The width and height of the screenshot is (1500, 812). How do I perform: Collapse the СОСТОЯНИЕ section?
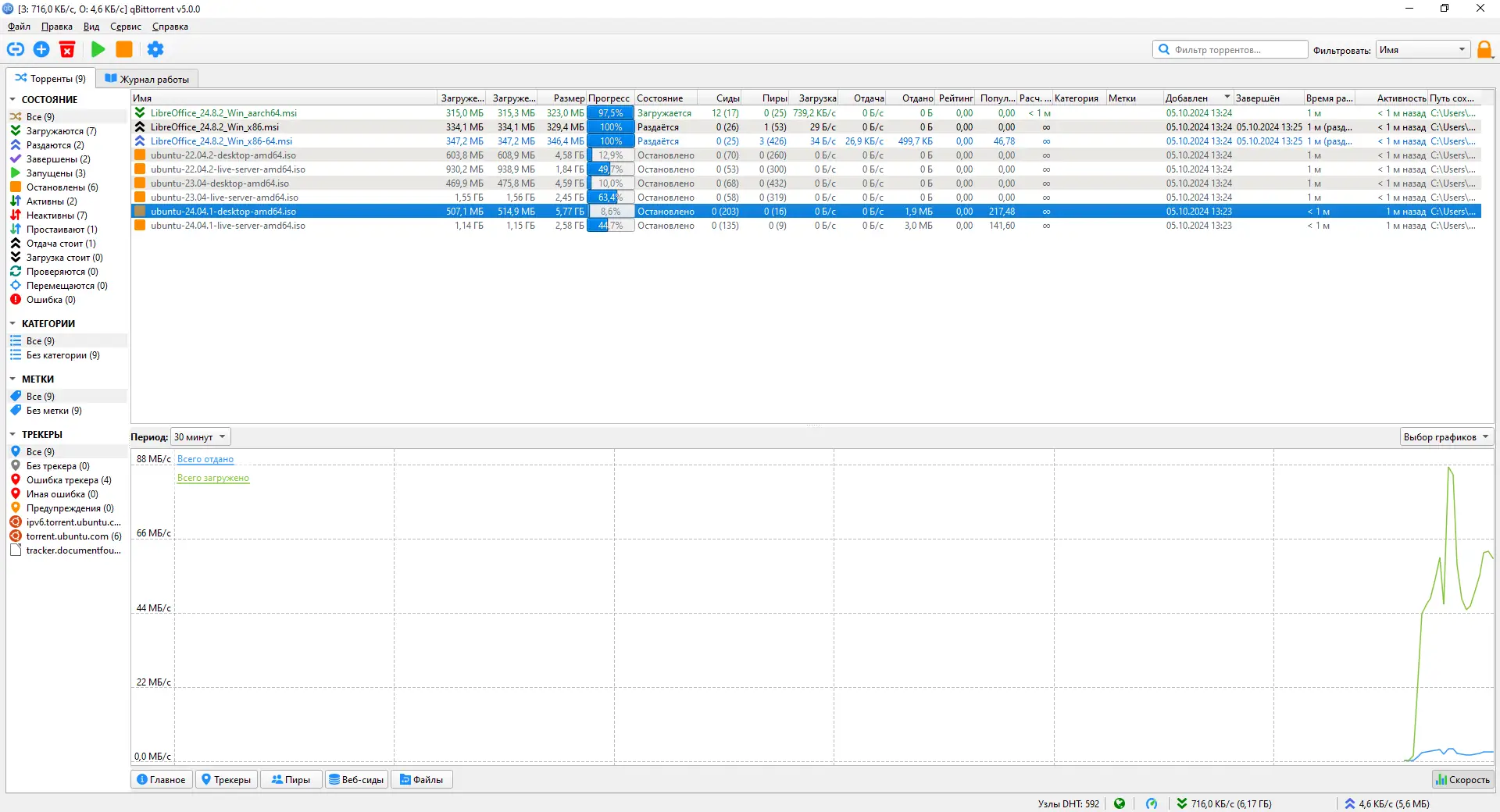tap(12, 100)
